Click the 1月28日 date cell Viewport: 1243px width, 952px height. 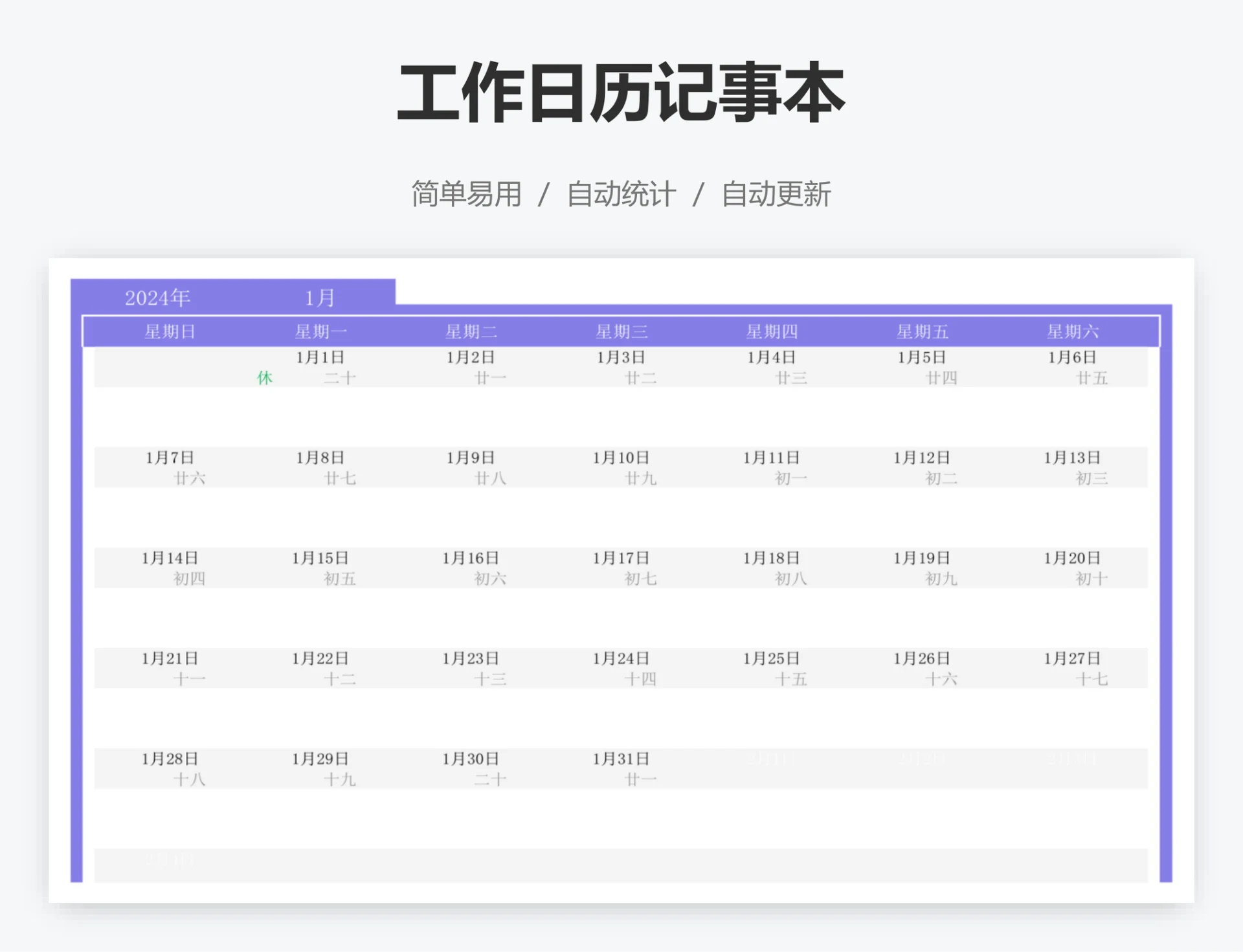170,758
